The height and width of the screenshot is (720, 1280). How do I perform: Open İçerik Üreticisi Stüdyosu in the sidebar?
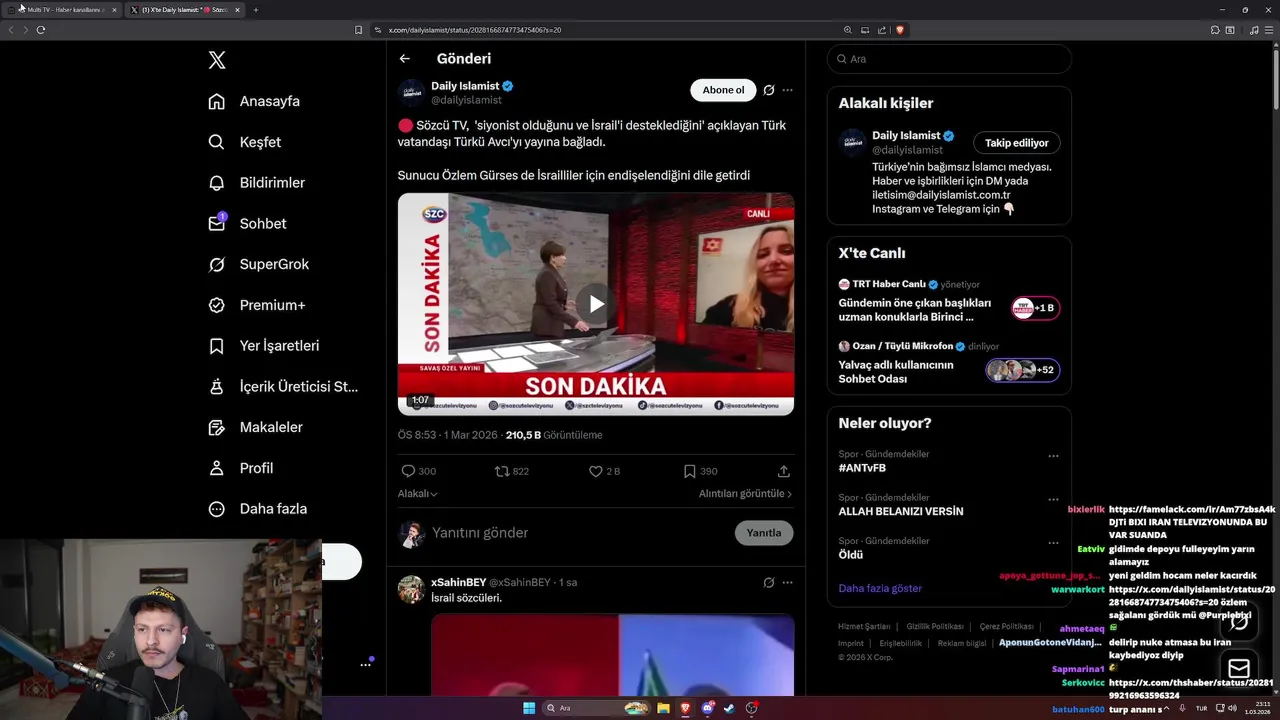(x=283, y=387)
